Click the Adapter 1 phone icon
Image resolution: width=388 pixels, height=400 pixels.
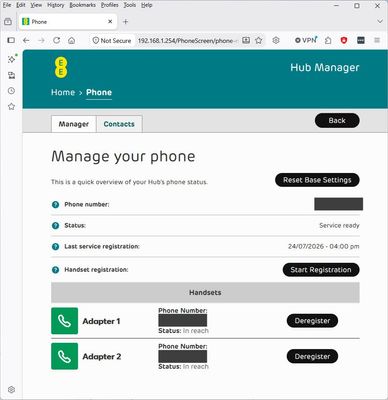64,321
